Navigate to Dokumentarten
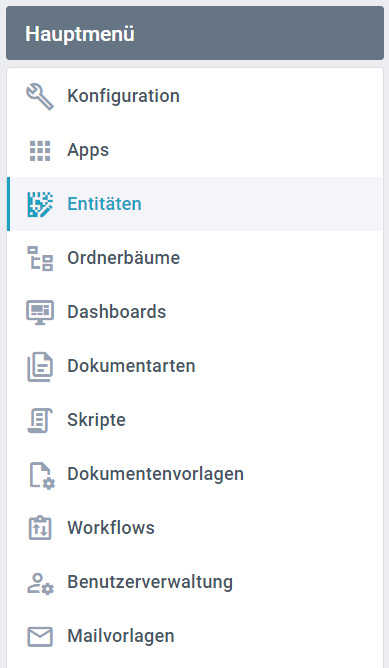The height and width of the screenshot is (668, 389). 195,366
